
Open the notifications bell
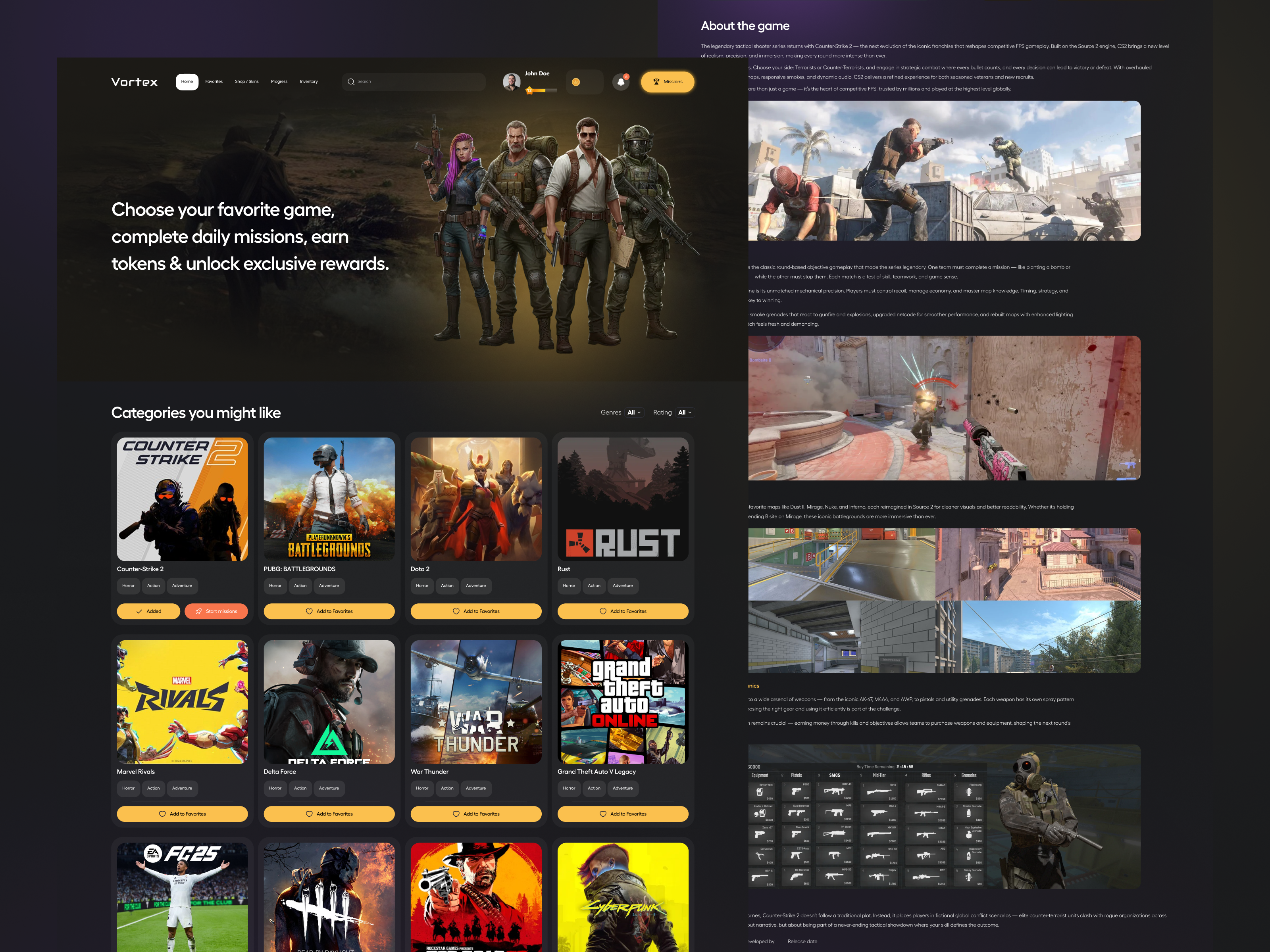pyautogui.click(x=621, y=82)
